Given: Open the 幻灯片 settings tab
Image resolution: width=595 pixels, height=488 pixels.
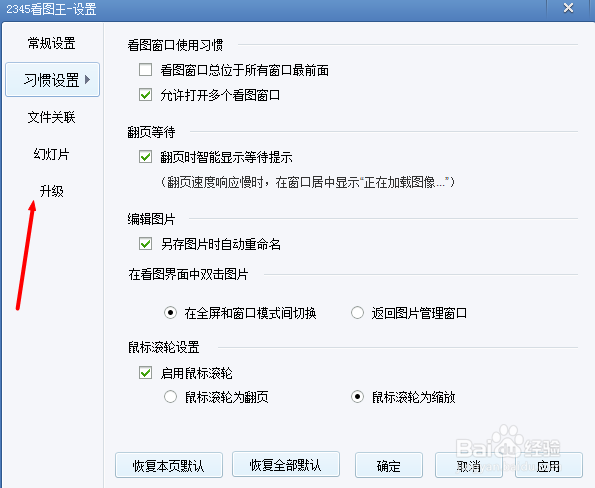Looking at the screenshot, I should pyautogui.click(x=52, y=154).
